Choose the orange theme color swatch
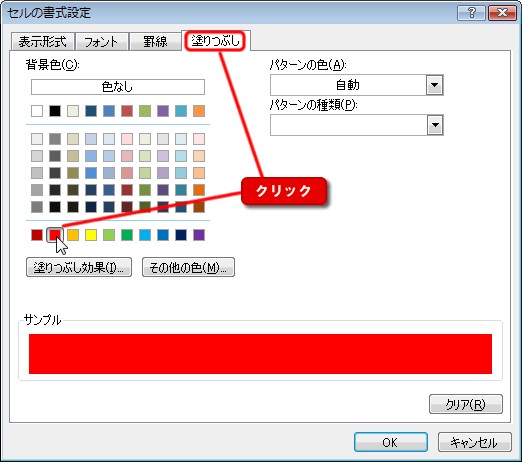522x462 pixels. pos(199,111)
